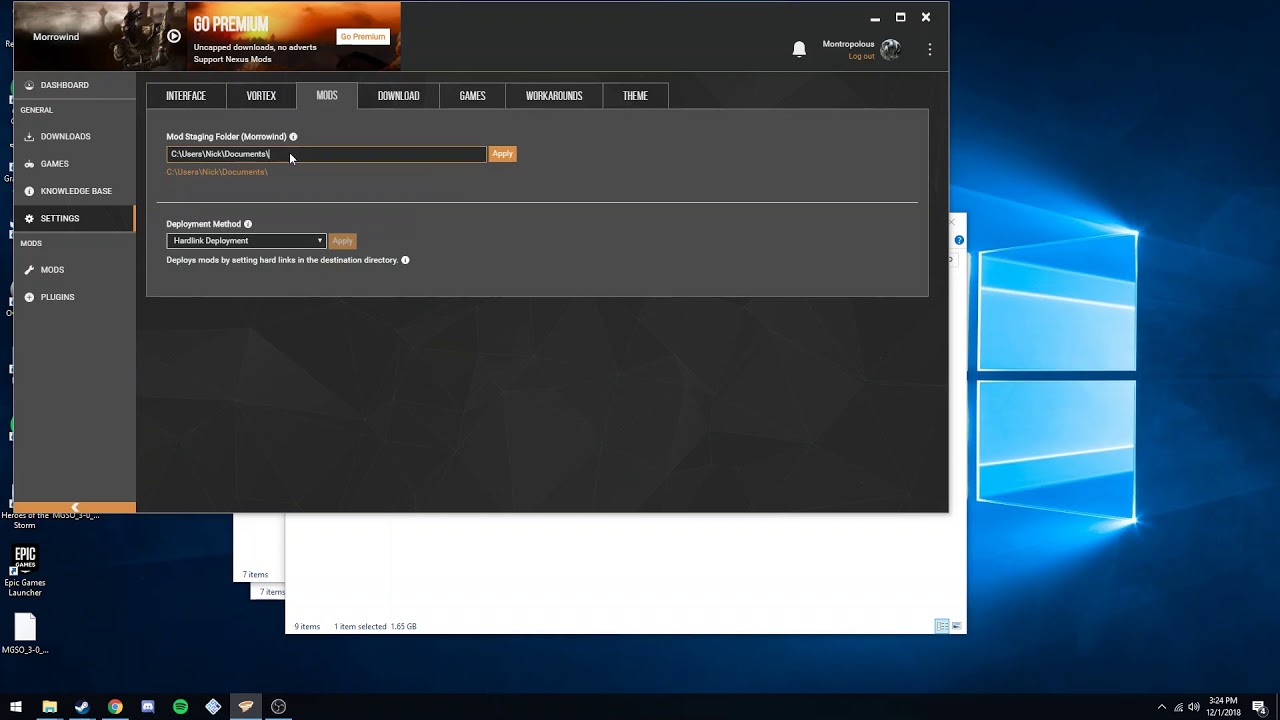1280x720 pixels.
Task: Click the Log out link
Action: coord(861,56)
